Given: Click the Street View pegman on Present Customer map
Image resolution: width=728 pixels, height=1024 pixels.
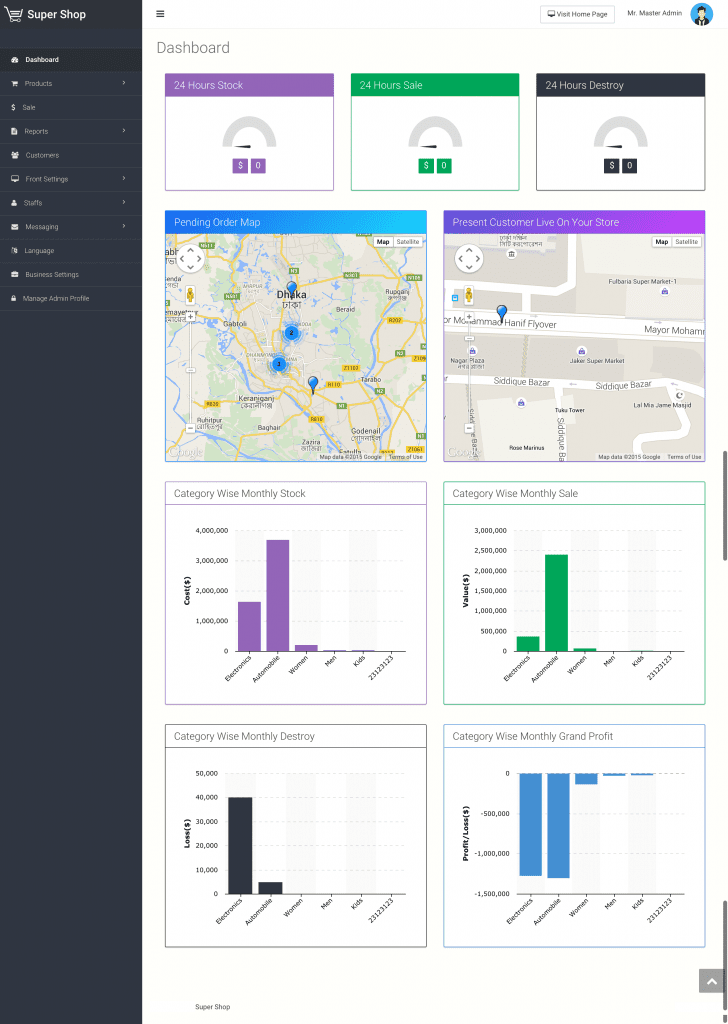Looking at the screenshot, I should point(469,296).
